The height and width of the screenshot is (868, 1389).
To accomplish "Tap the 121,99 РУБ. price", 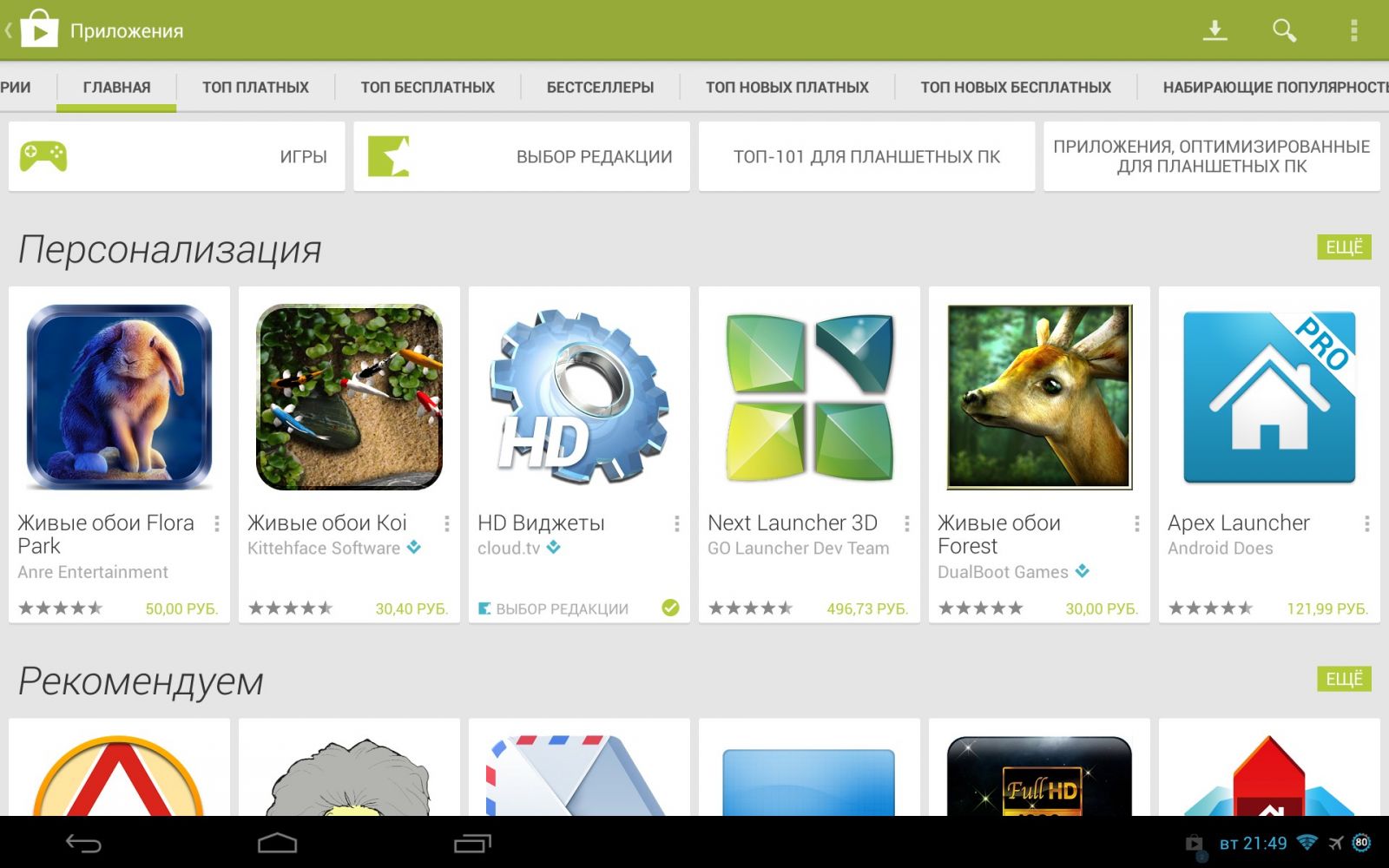I will [x=1327, y=608].
